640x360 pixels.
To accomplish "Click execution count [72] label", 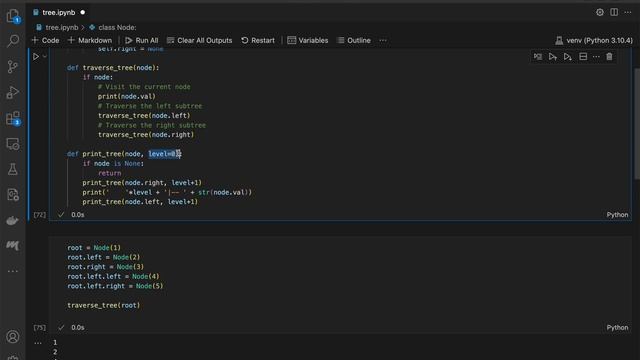I will tap(40, 215).
